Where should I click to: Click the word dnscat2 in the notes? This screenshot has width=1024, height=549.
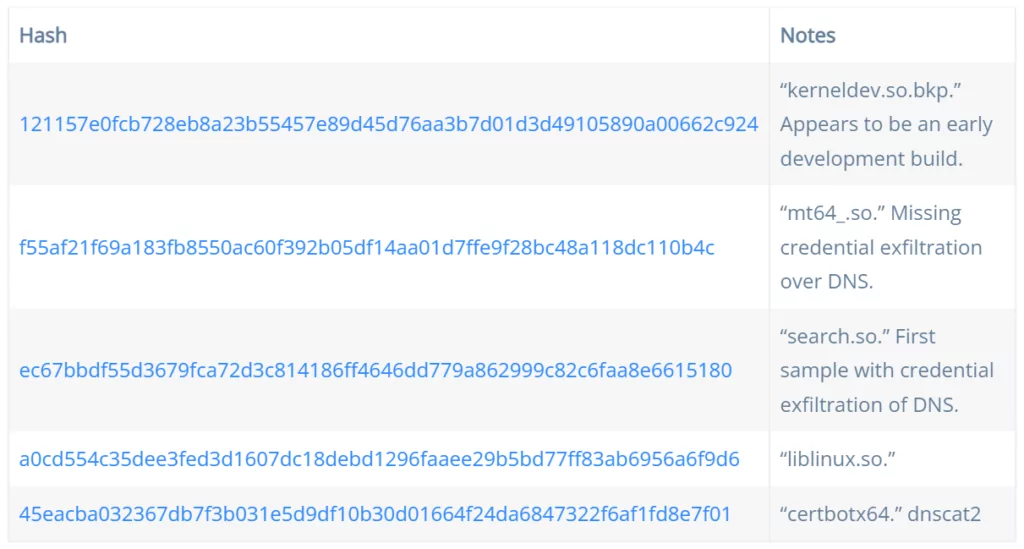[x=944, y=514]
